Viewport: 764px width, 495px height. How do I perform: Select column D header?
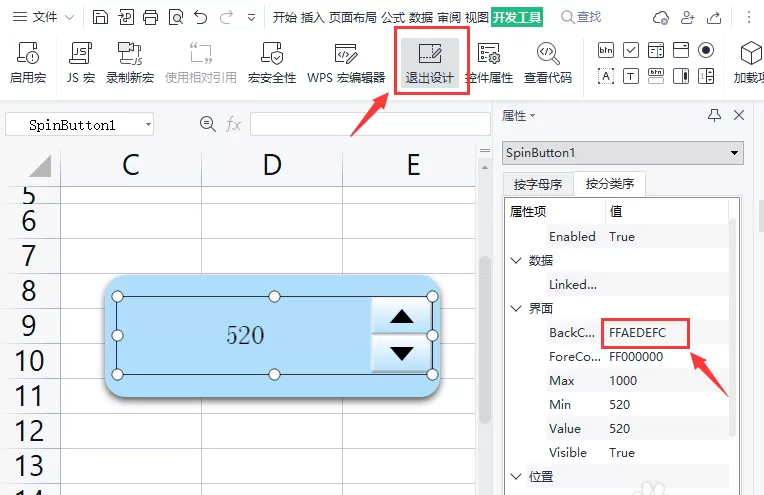point(272,165)
